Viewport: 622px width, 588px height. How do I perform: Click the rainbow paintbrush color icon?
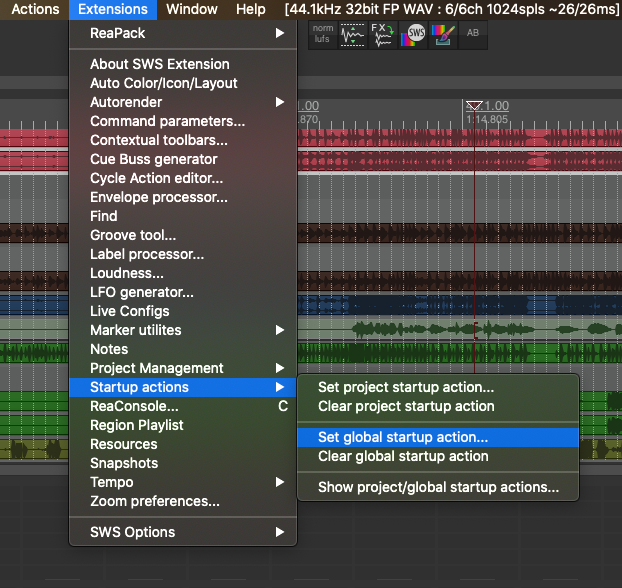point(443,35)
